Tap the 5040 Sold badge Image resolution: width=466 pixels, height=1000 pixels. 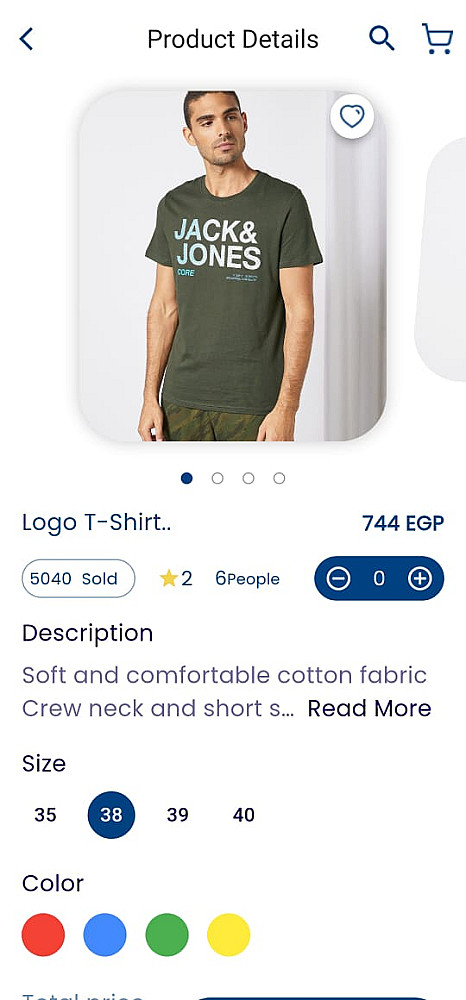pyautogui.click(x=78, y=578)
